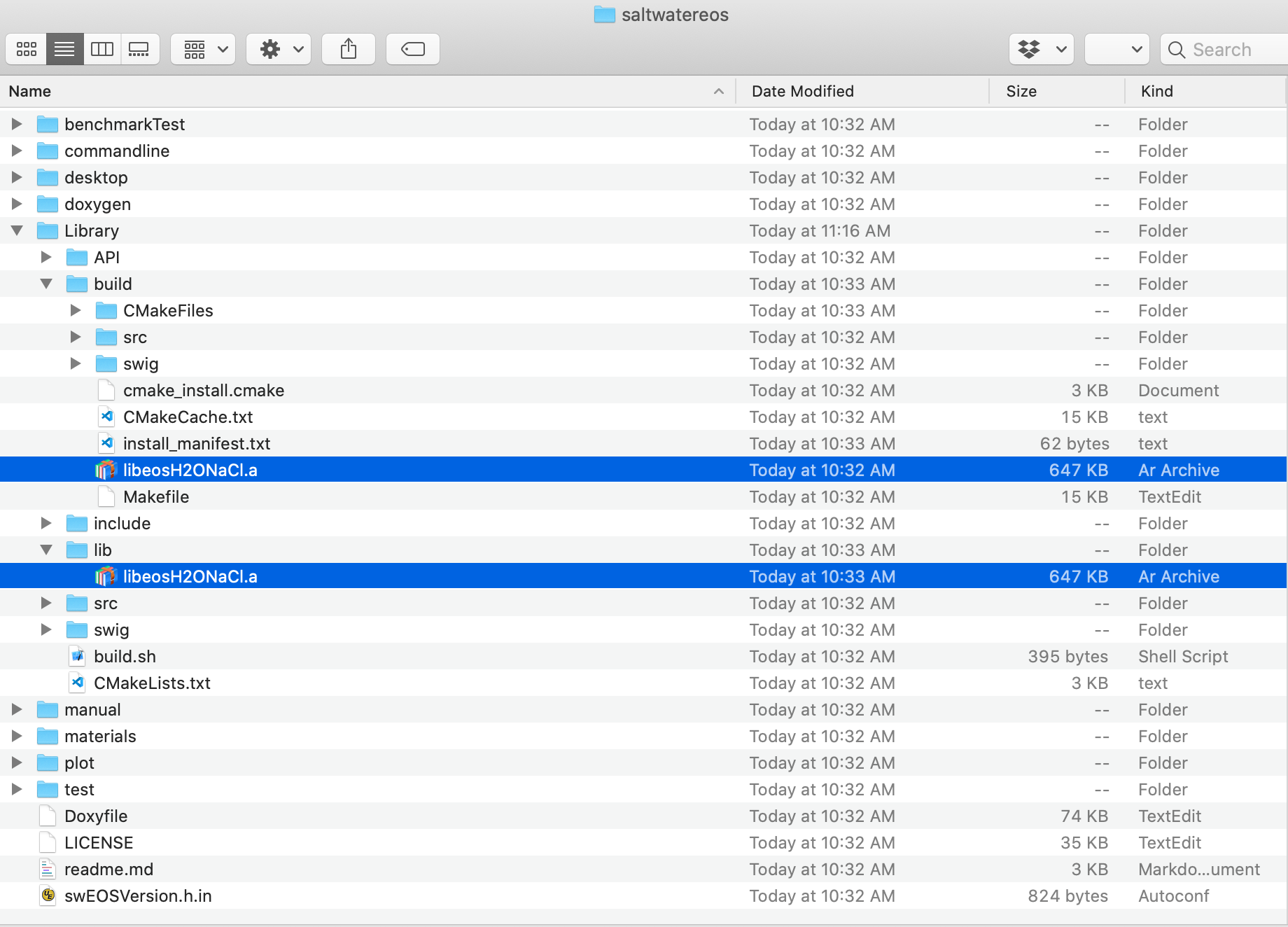The height and width of the screenshot is (927, 1288).
Task: Expand the API folder
Action: pos(46,257)
